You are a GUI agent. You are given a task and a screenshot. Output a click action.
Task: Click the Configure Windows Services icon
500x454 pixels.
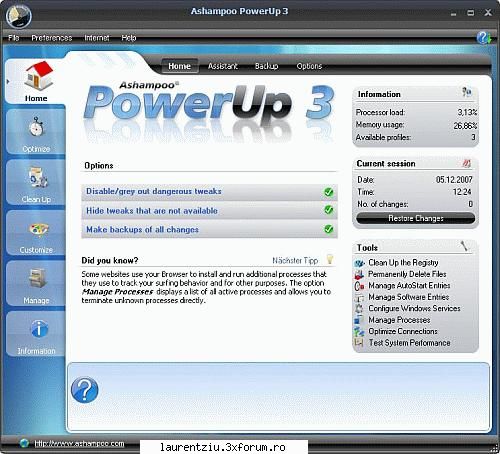(x=359, y=309)
